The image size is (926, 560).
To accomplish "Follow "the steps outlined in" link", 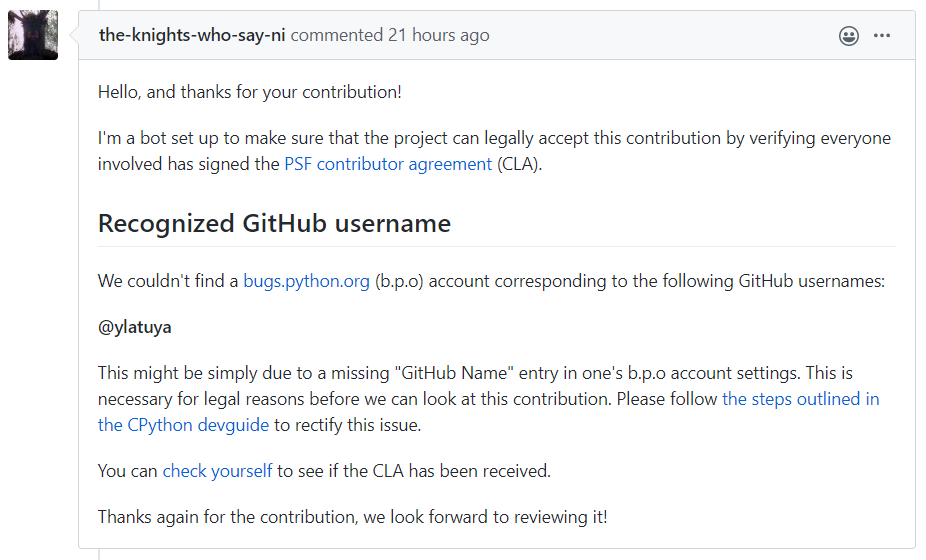I will 801,398.
